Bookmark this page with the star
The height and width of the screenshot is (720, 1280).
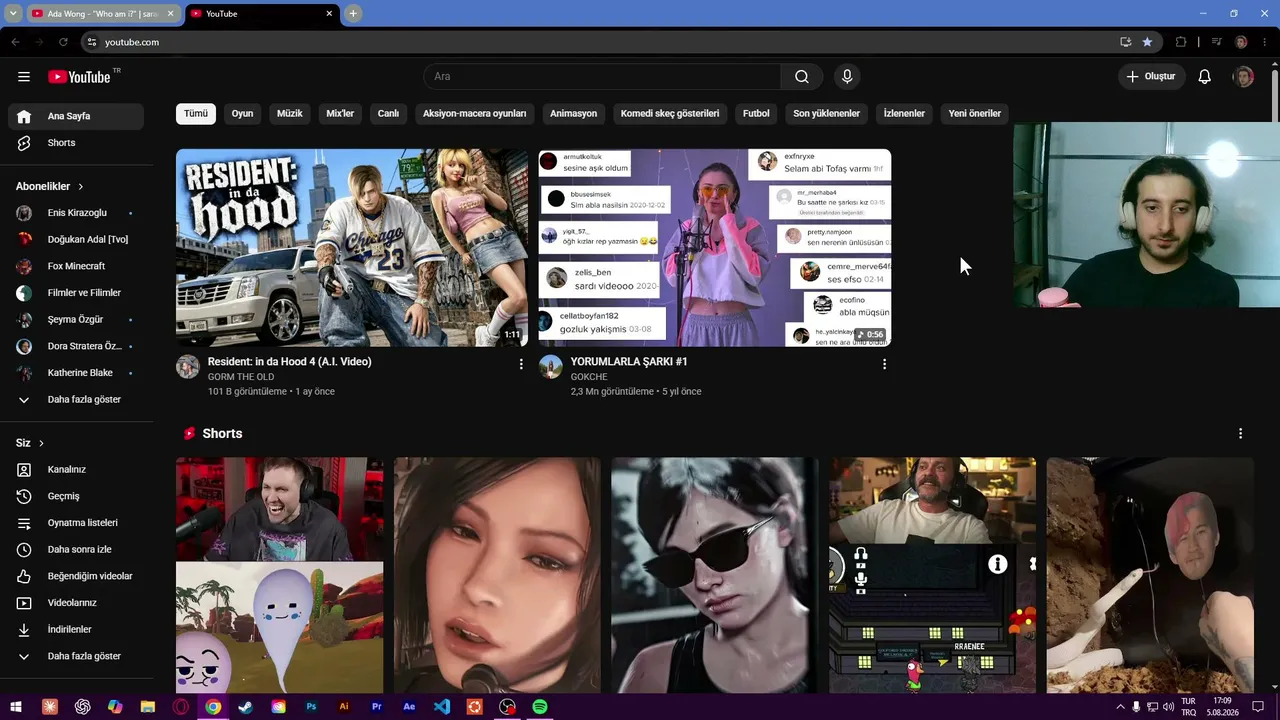1147,42
